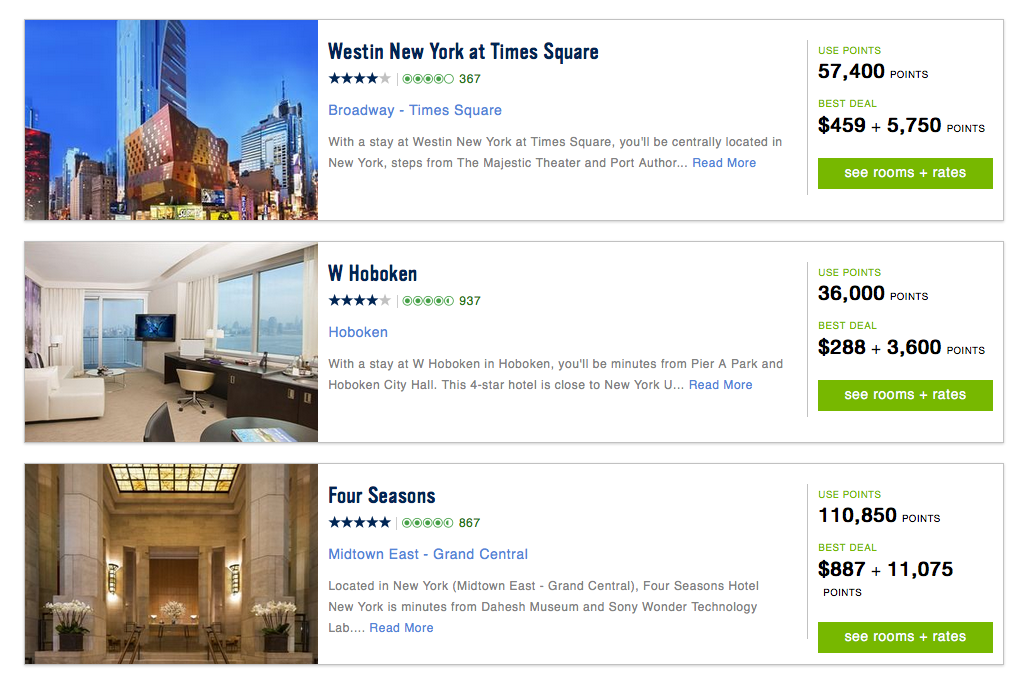Expand Read More for Four Seasons description
The height and width of the screenshot is (674, 1027).
coord(401,628)
